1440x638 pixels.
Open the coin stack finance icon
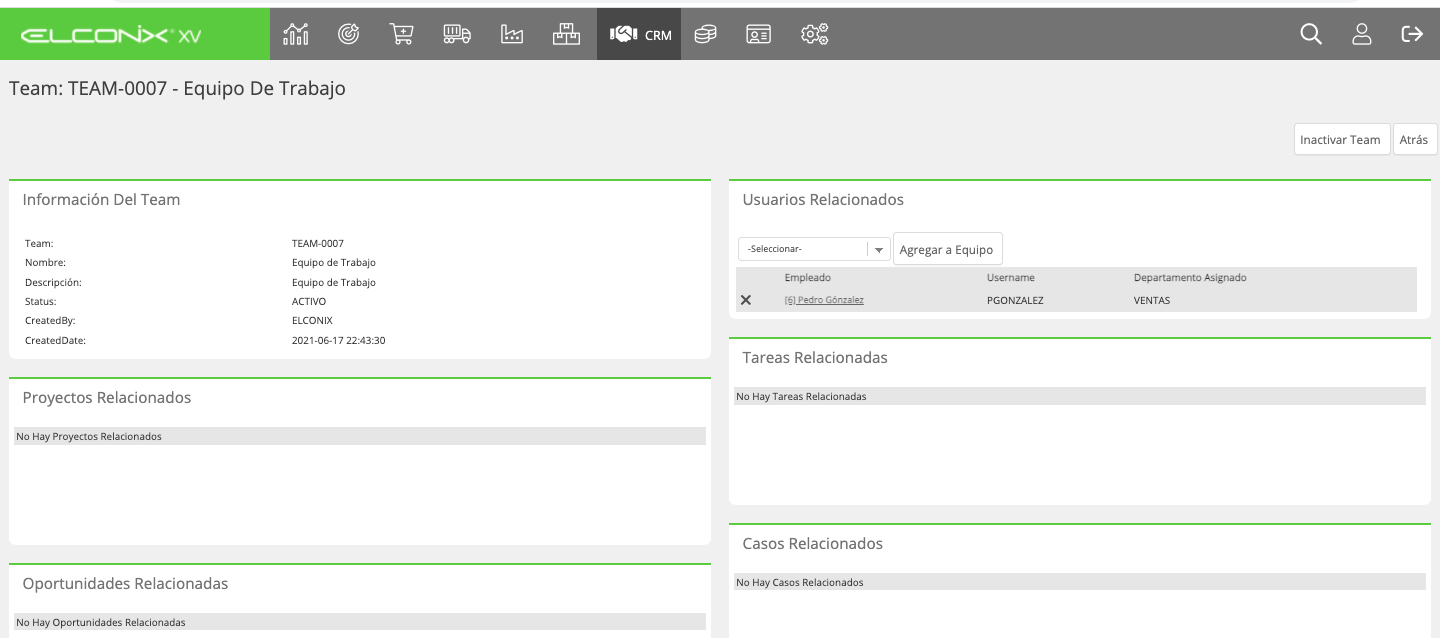tap(705, 34)
